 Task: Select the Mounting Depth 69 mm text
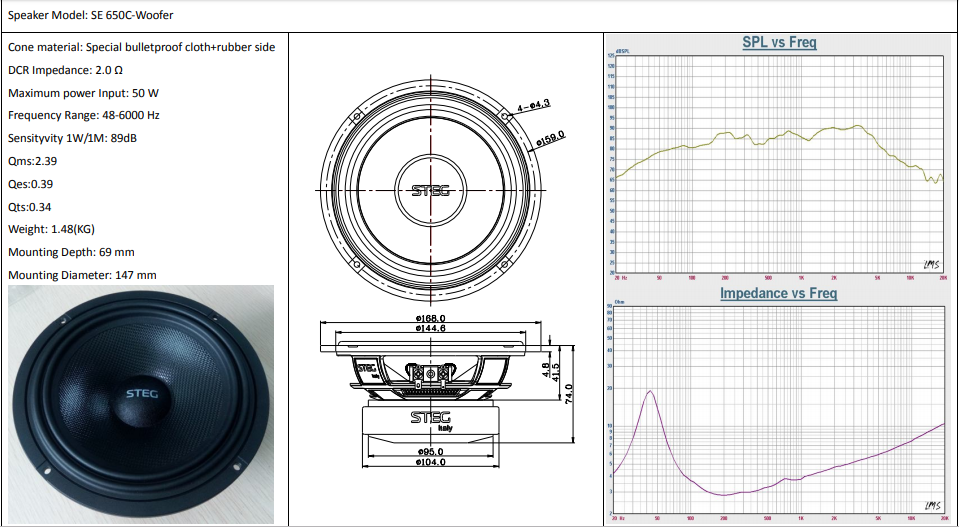(x=71, y=252)
